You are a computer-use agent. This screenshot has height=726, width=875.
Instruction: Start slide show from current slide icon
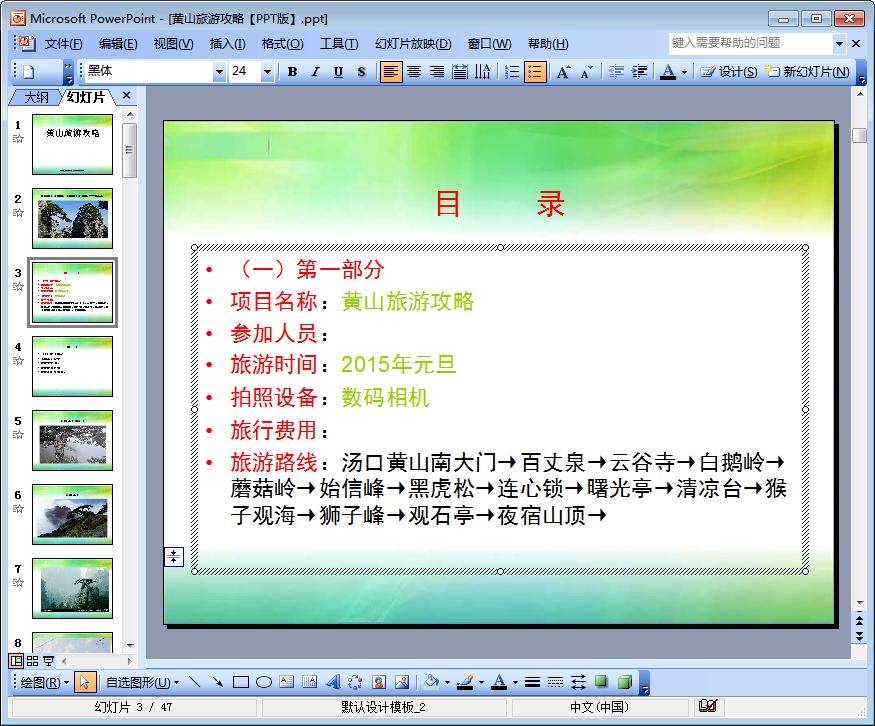pyautogui.click(x=49, y=661)
